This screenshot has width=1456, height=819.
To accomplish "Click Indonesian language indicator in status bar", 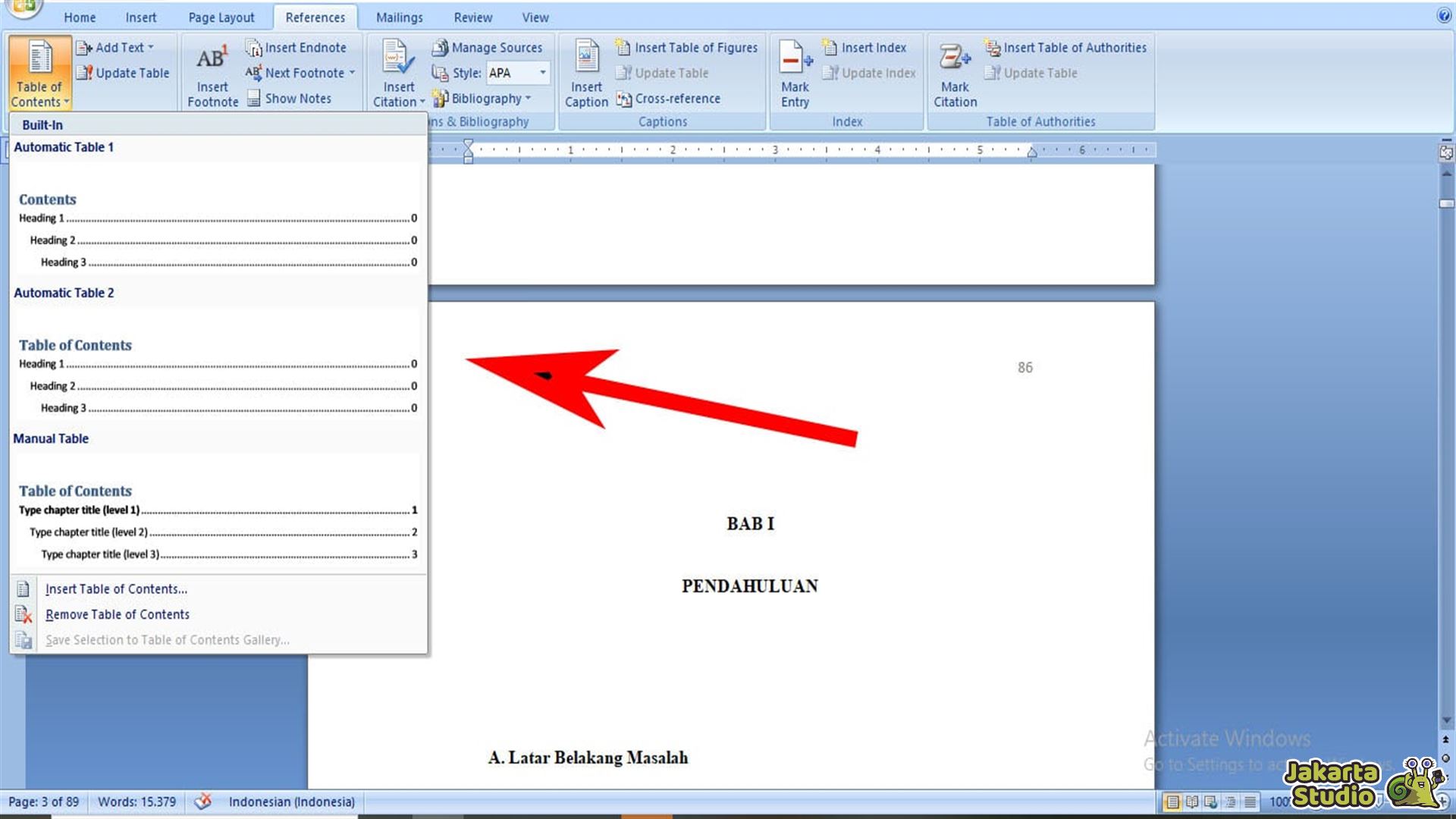I will (x=293, y=802).
